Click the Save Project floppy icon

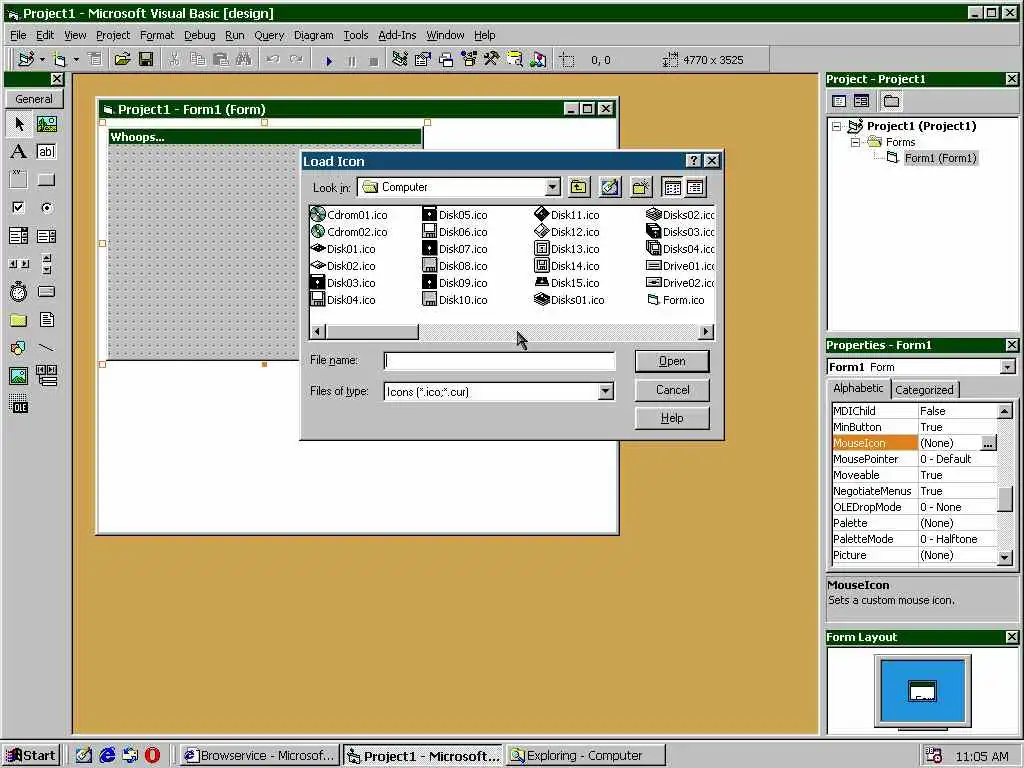tap(146, 59)
